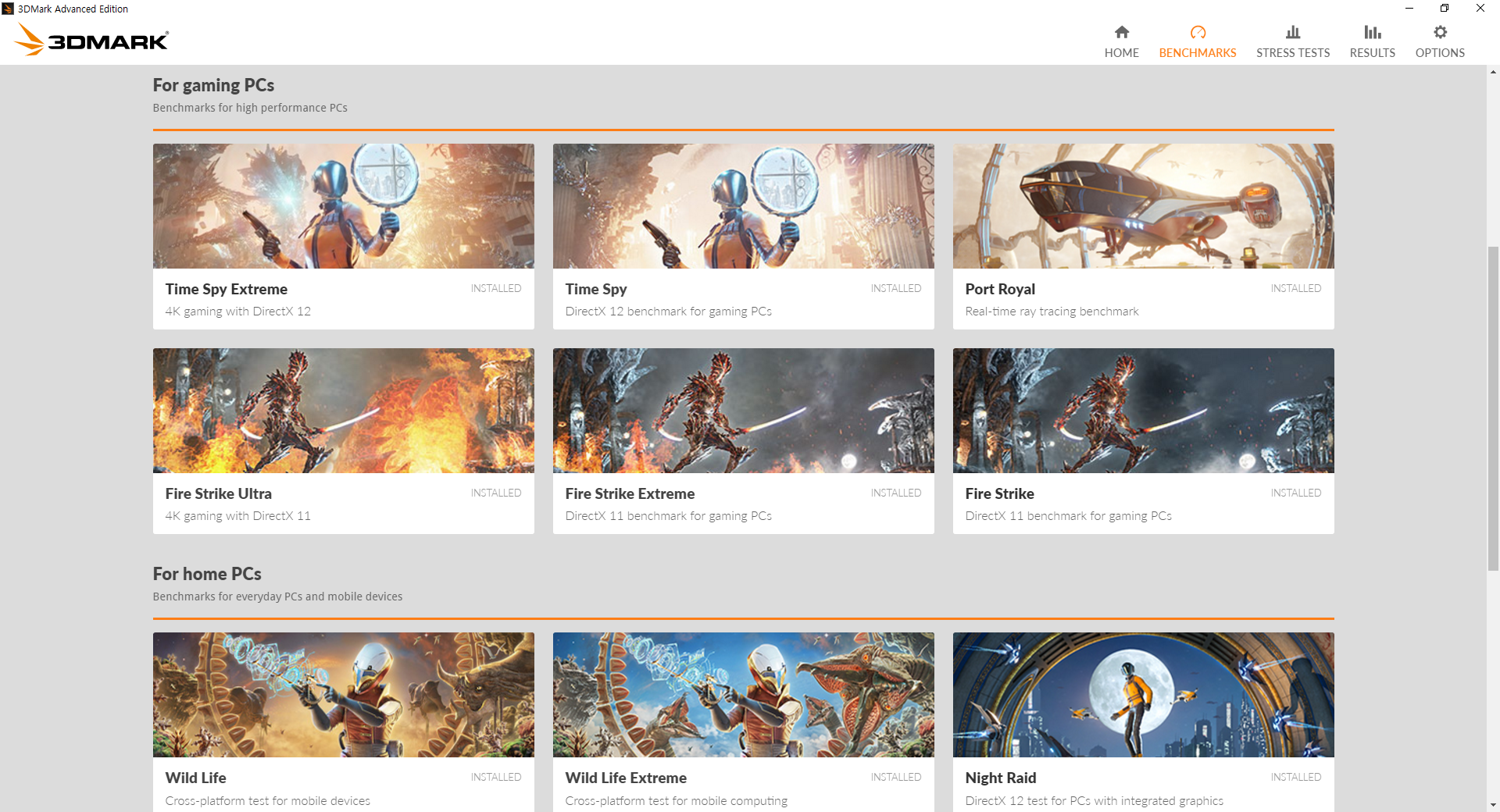Image resolution: width=1500 pixels, height=812 pixels.
Task: Click INSTALLED label on Night Raid card
Action: [1296, 778]
